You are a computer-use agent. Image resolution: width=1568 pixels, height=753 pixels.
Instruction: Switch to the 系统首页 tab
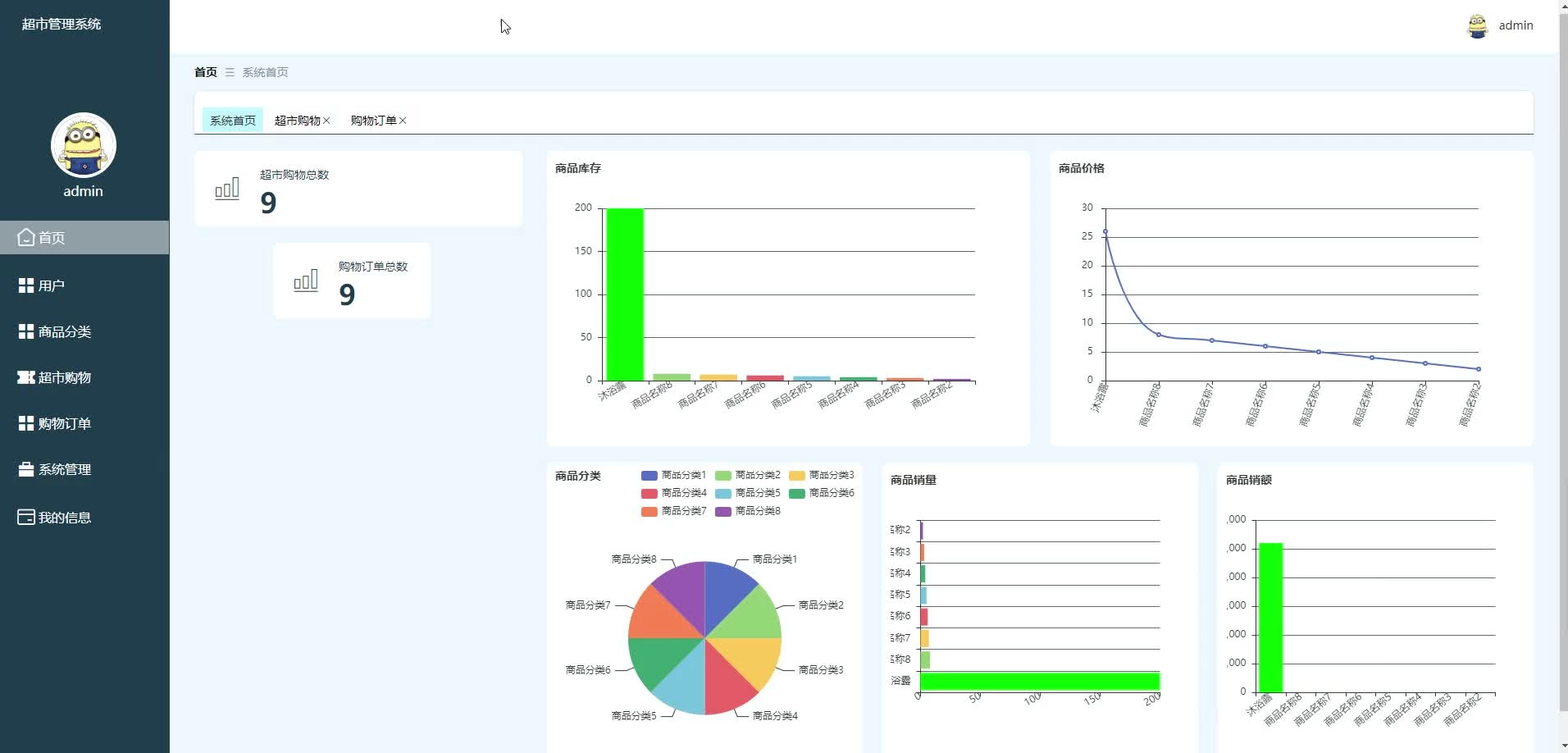(x=233, y=120)
